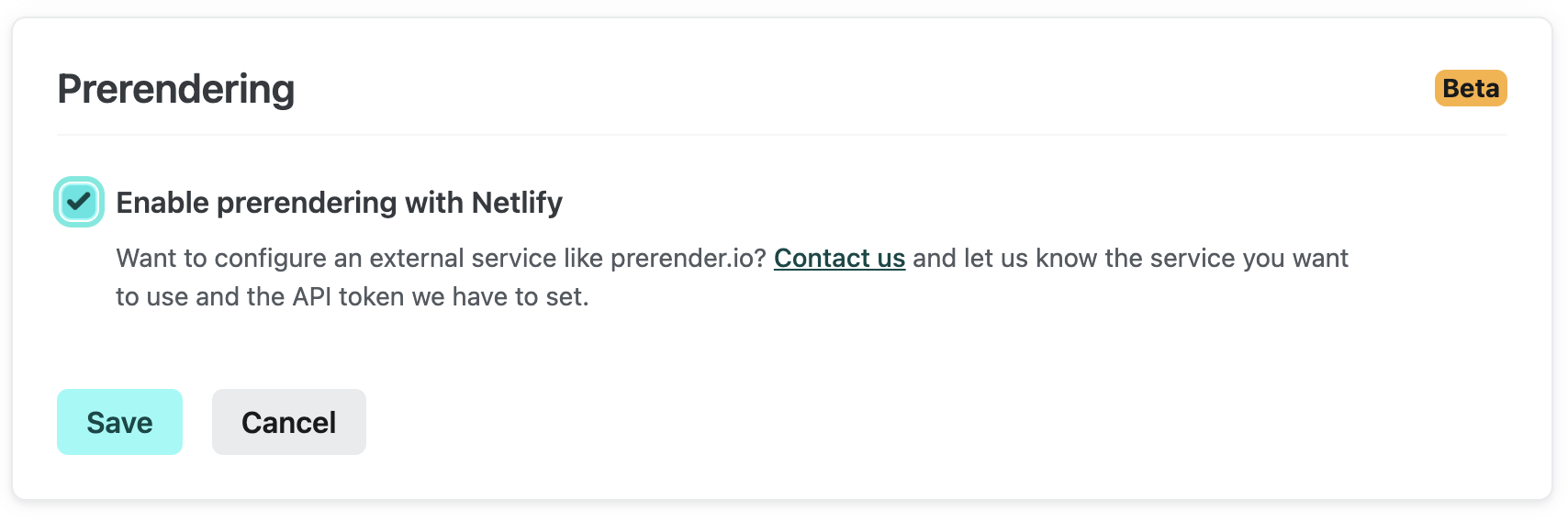The width and height of the screenshot is (1568, 521).
Task: Hit the teal Save button
Action: tap(119, 422)
